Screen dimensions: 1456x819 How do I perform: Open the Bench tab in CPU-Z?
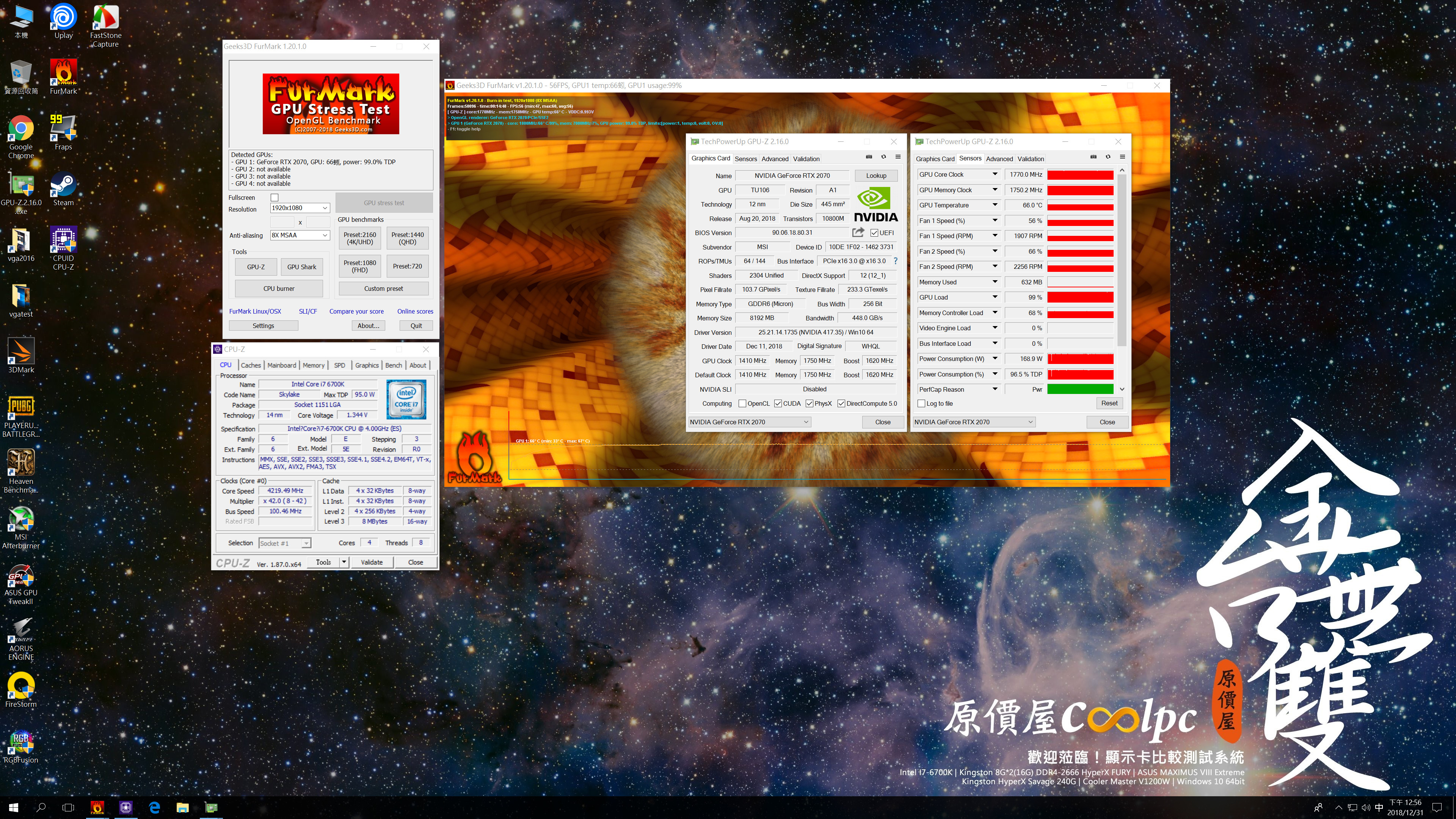394,365
